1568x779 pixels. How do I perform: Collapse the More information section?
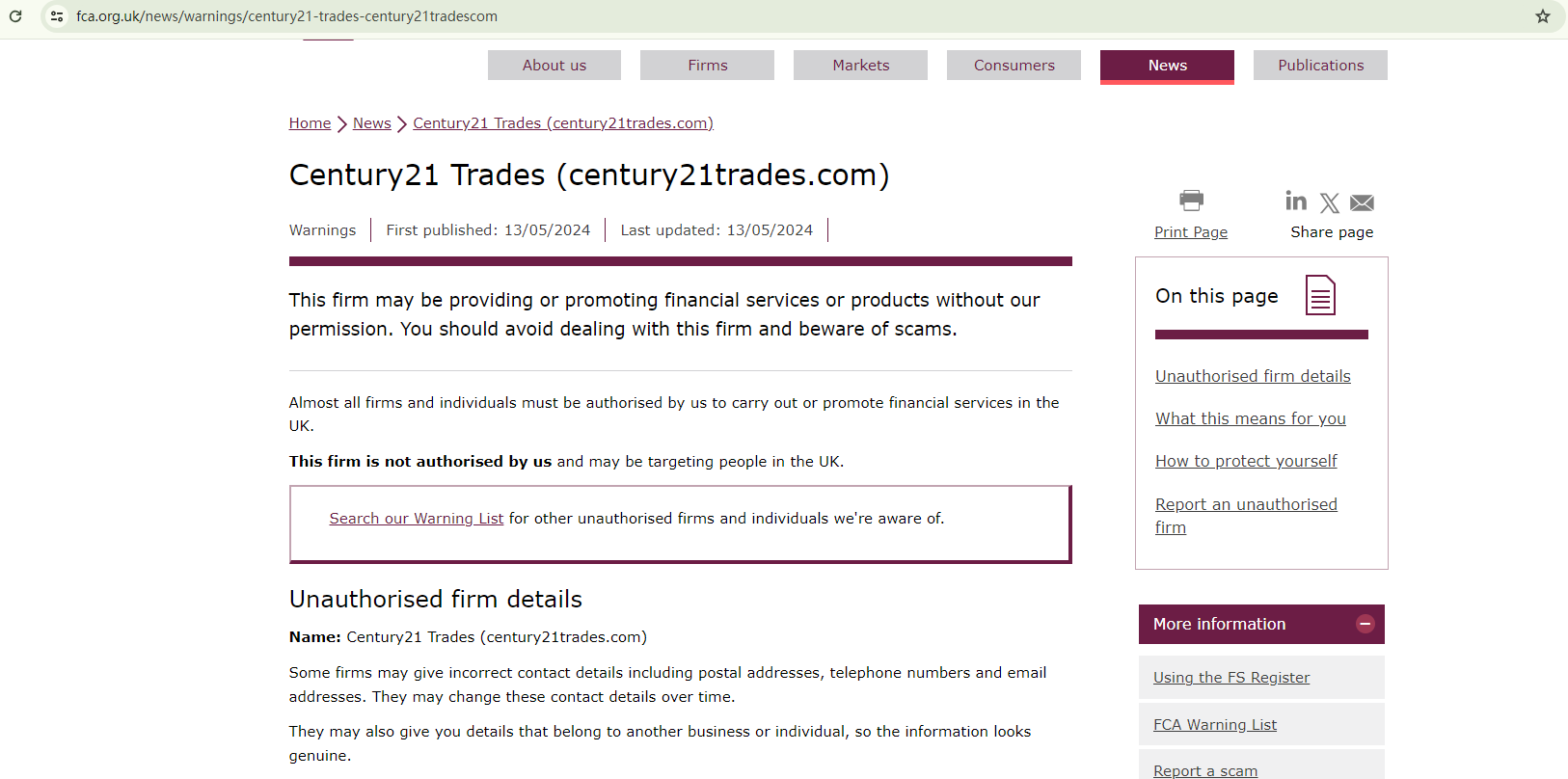click(x=1365, y=624)
